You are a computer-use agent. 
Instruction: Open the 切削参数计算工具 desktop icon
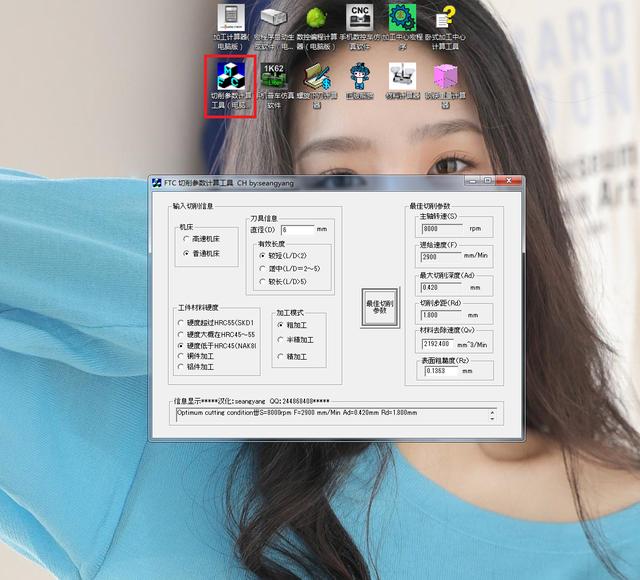coord(231,78)
